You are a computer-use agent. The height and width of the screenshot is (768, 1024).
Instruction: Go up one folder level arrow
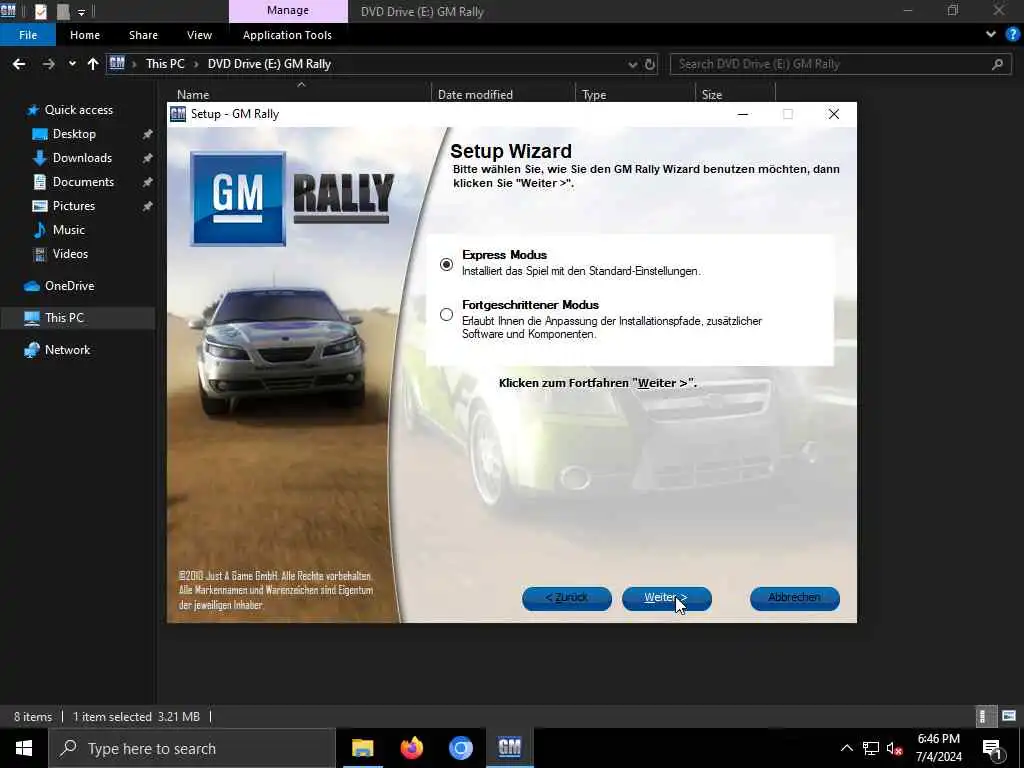[x=93, y=64]
